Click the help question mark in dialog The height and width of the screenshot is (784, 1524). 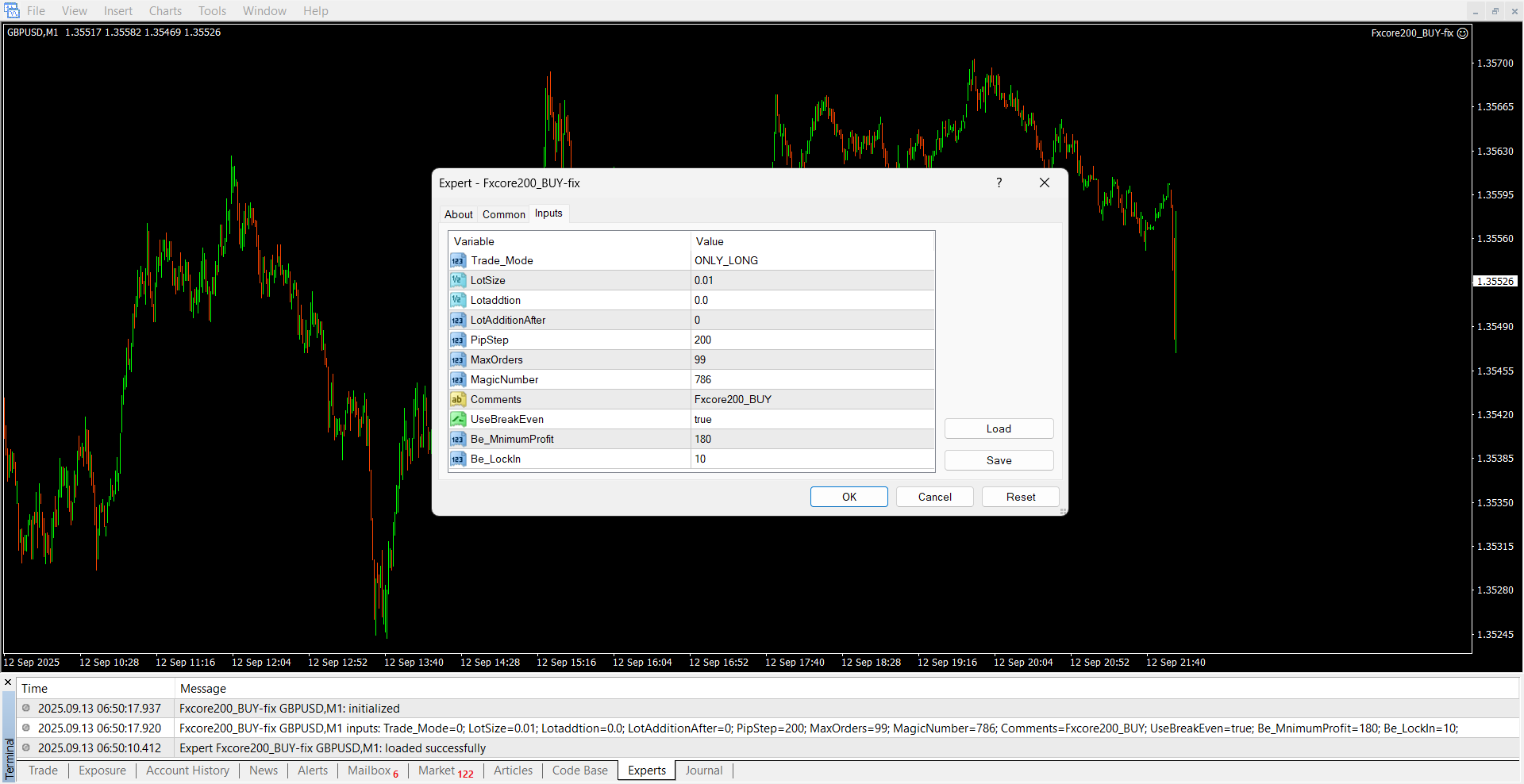pos(999,183)
